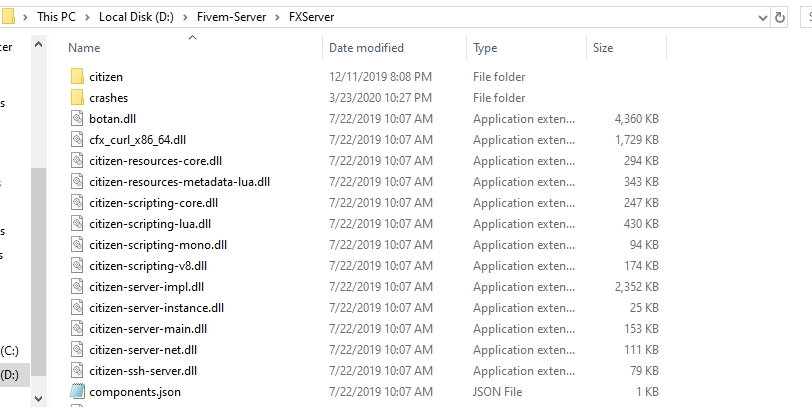Click the components.json file icon
Image resolution: width=812 pixels, height=411 pixels.
pyautogui.click(x=77, y=392)
